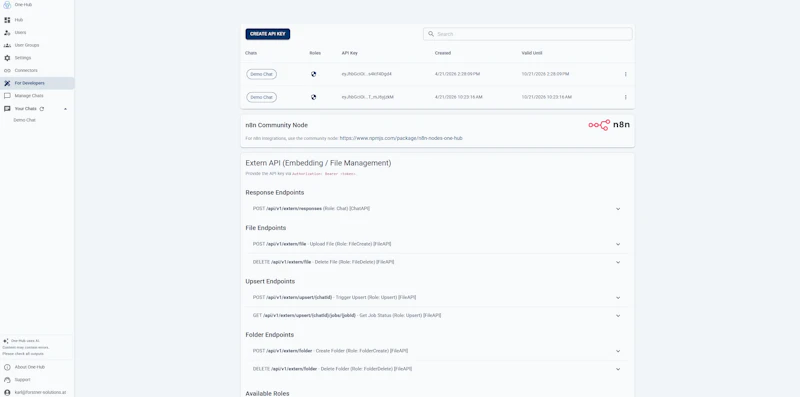The height and width of the screenshot is (397, 800).
Task: Click the AI sparkle notice icon
Action: [6, 341]
